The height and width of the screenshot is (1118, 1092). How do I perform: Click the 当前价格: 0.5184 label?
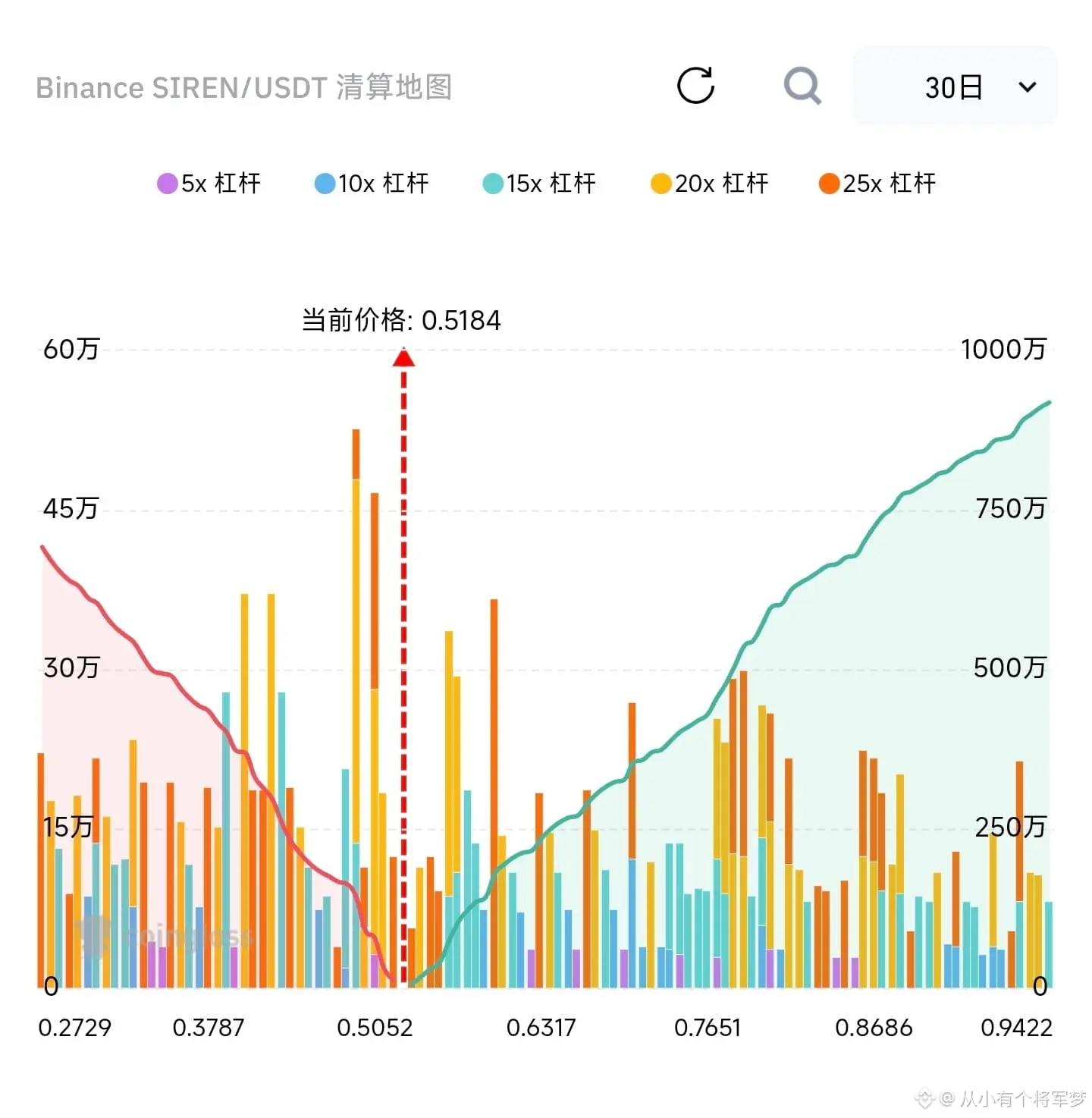(x=401, y=320)
